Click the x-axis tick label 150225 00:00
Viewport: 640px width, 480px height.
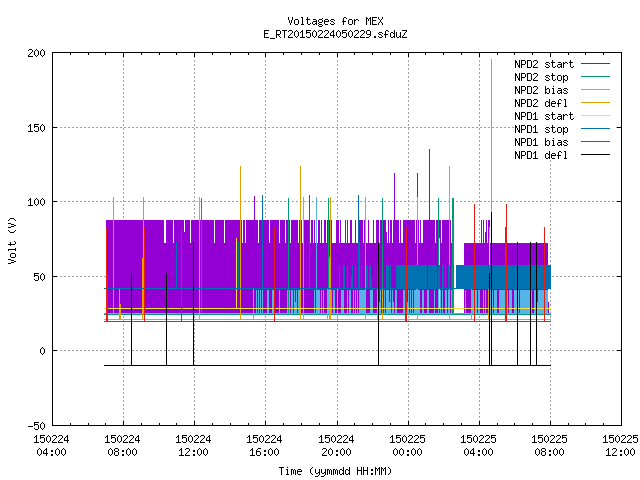[407, 446]
